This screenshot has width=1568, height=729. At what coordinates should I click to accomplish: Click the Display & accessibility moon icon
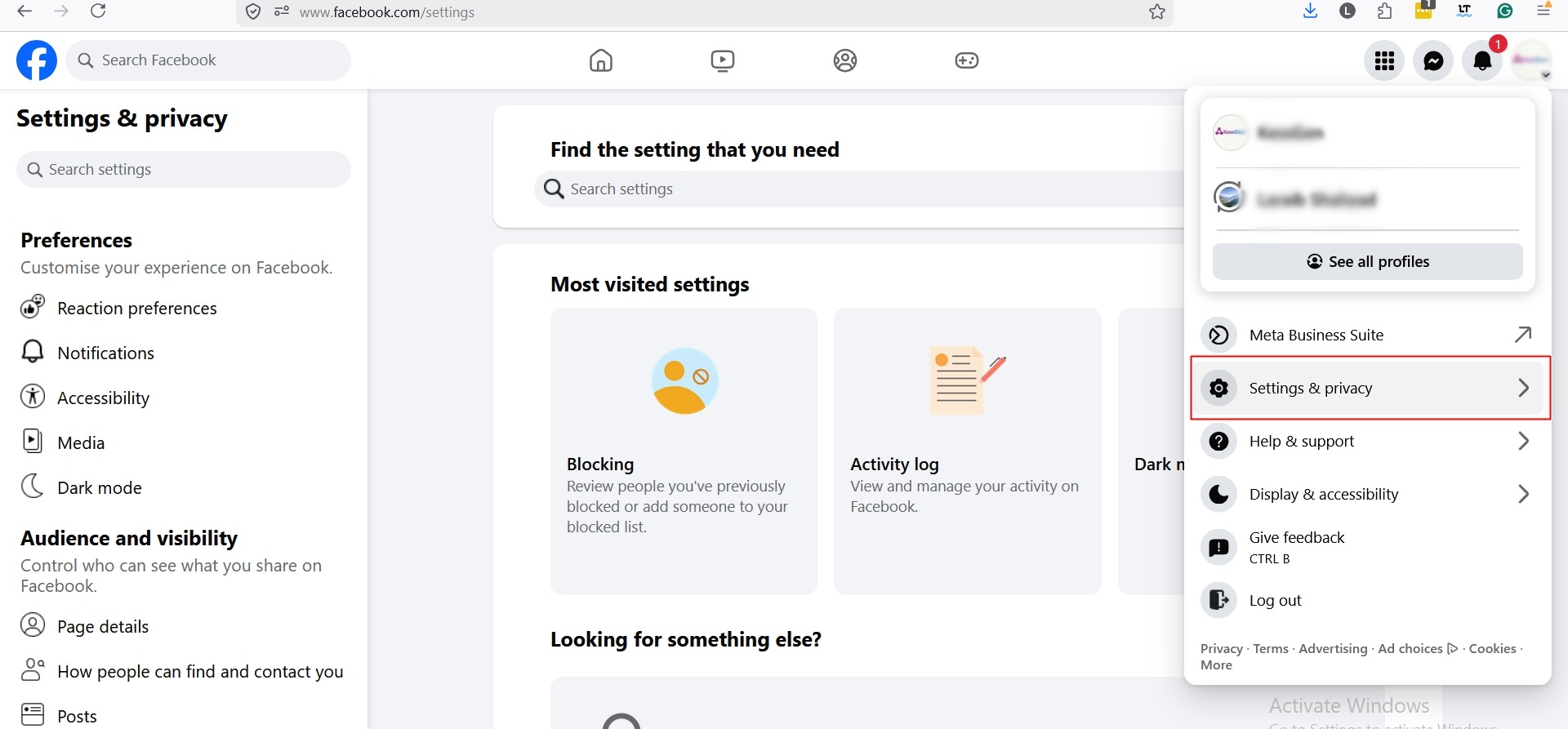coord(1218,494)
